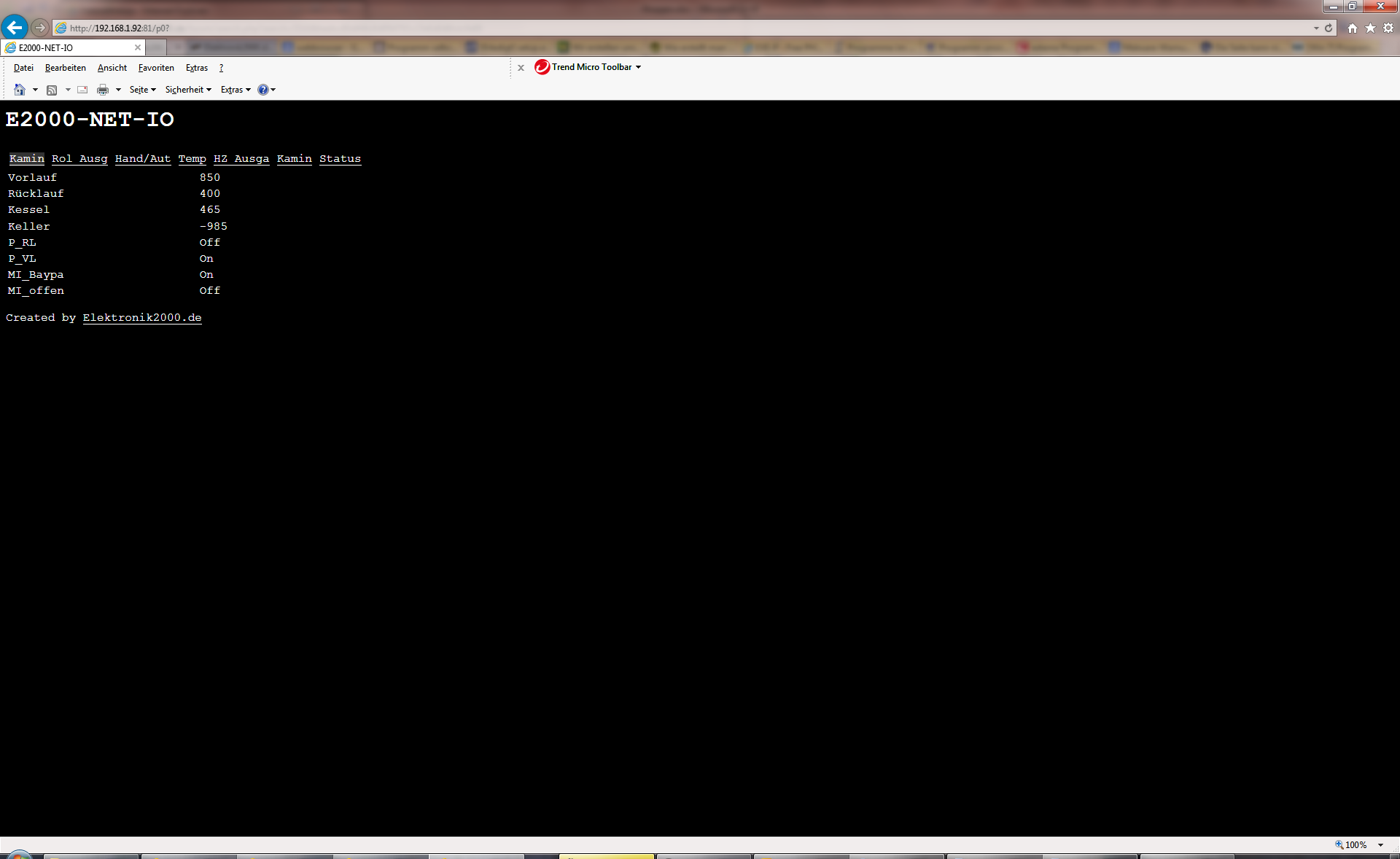This screenshot has height=859, width=1400.
Task: Click the refresh page icon in the address bar
Action: click(x=1329, y=28)
